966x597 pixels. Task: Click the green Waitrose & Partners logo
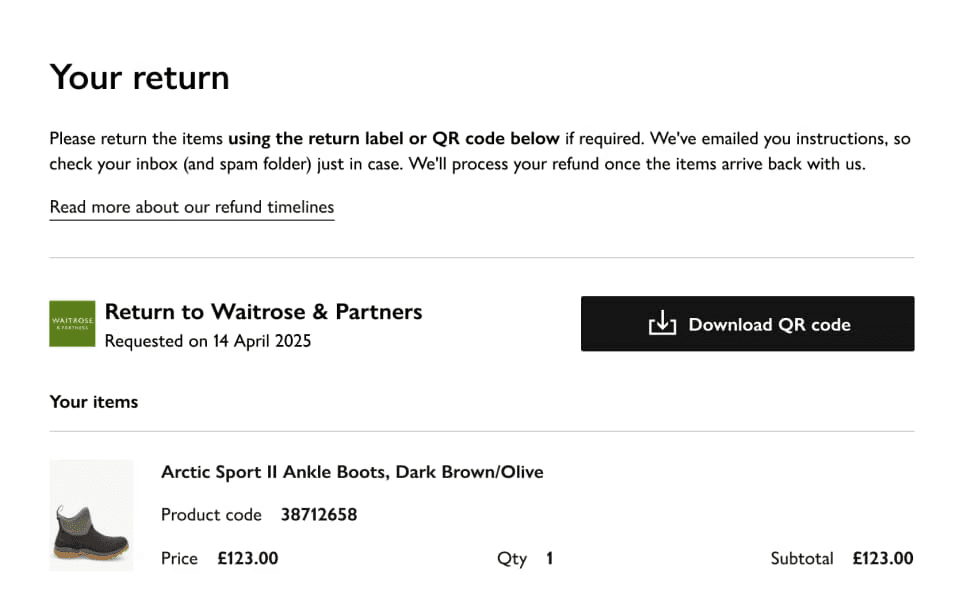[x=72, y=324]
